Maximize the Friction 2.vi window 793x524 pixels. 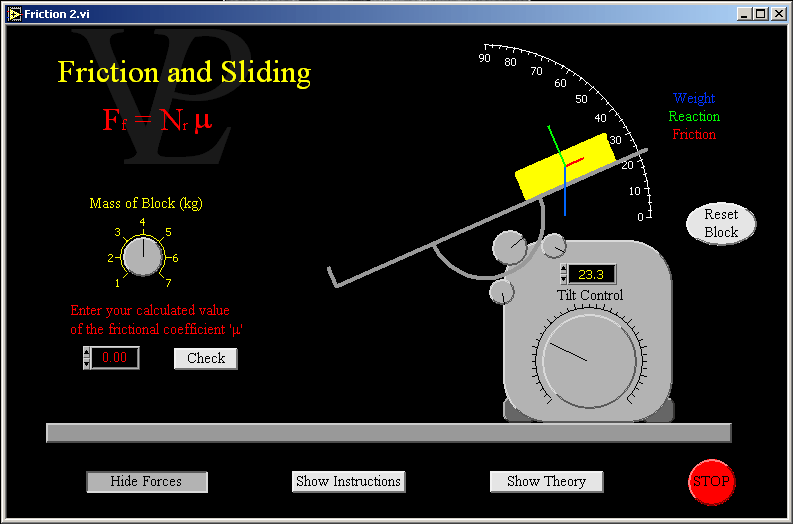point(761,13)
